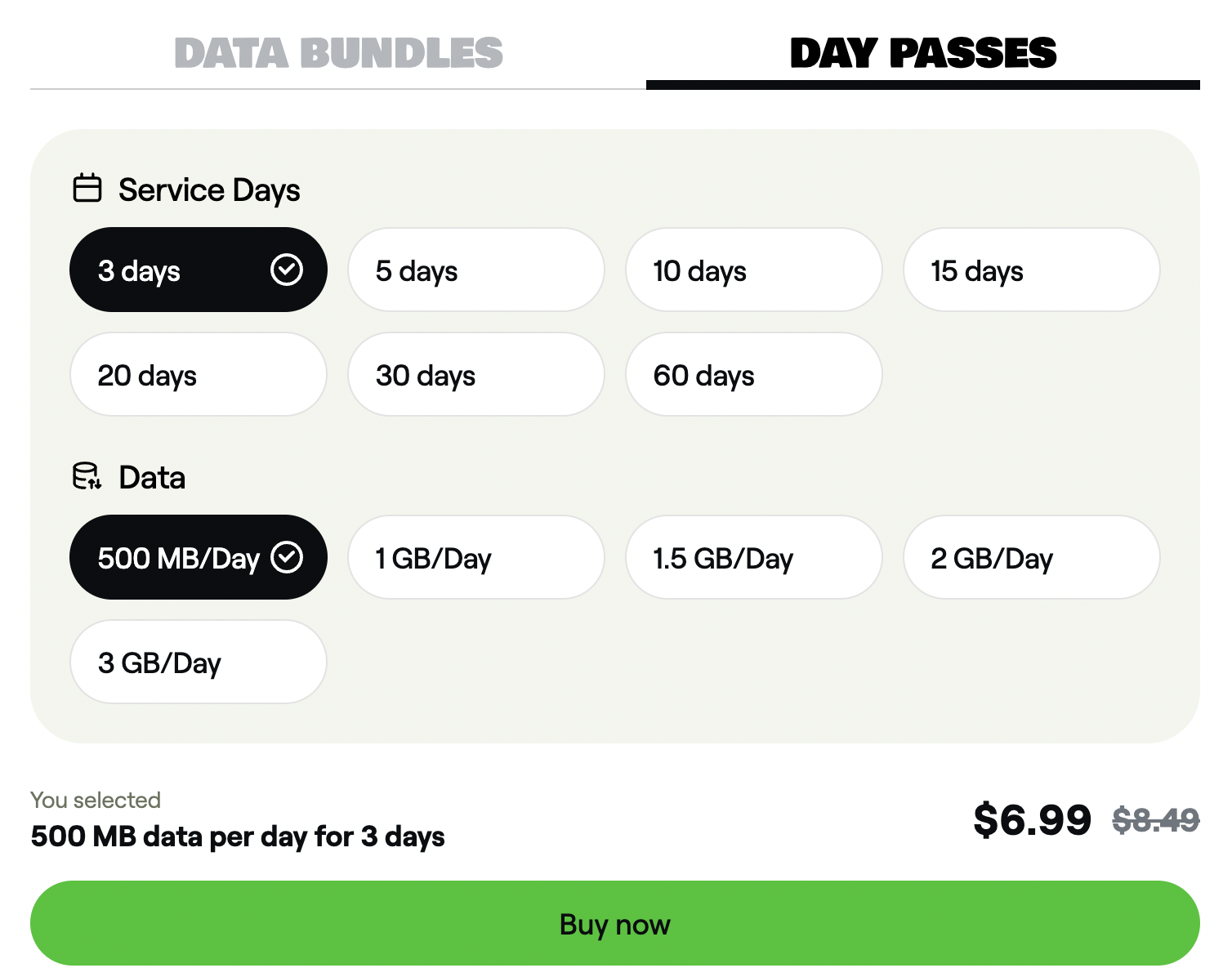Open the Day Passes tab

pos(922,54)
